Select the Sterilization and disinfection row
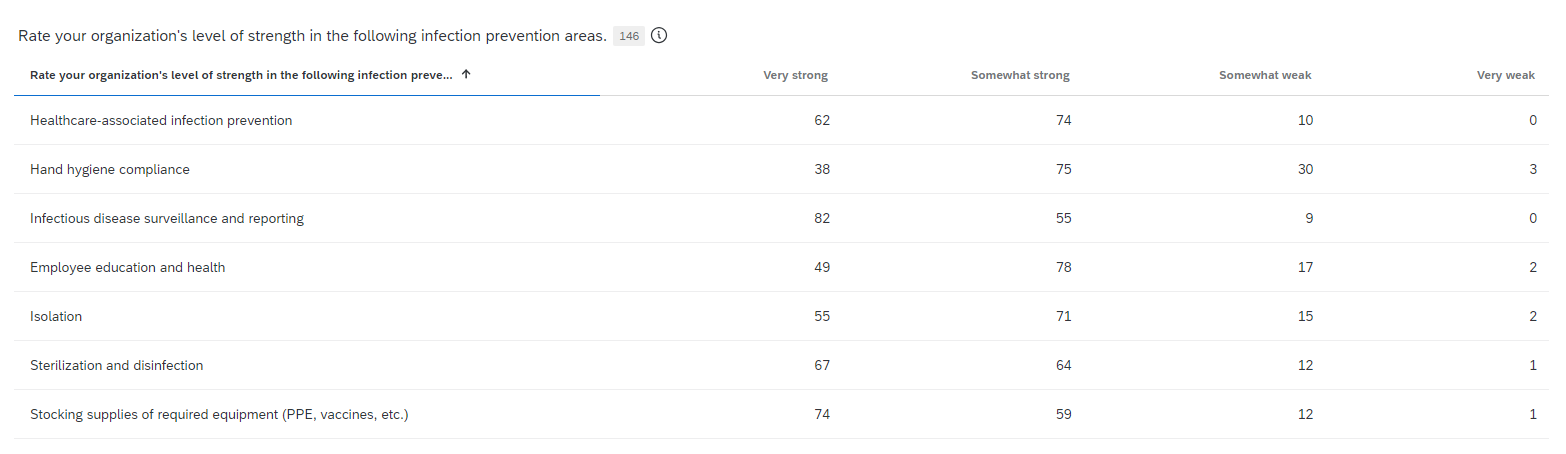Screen dimensions: 1566x454 point(782,365)
